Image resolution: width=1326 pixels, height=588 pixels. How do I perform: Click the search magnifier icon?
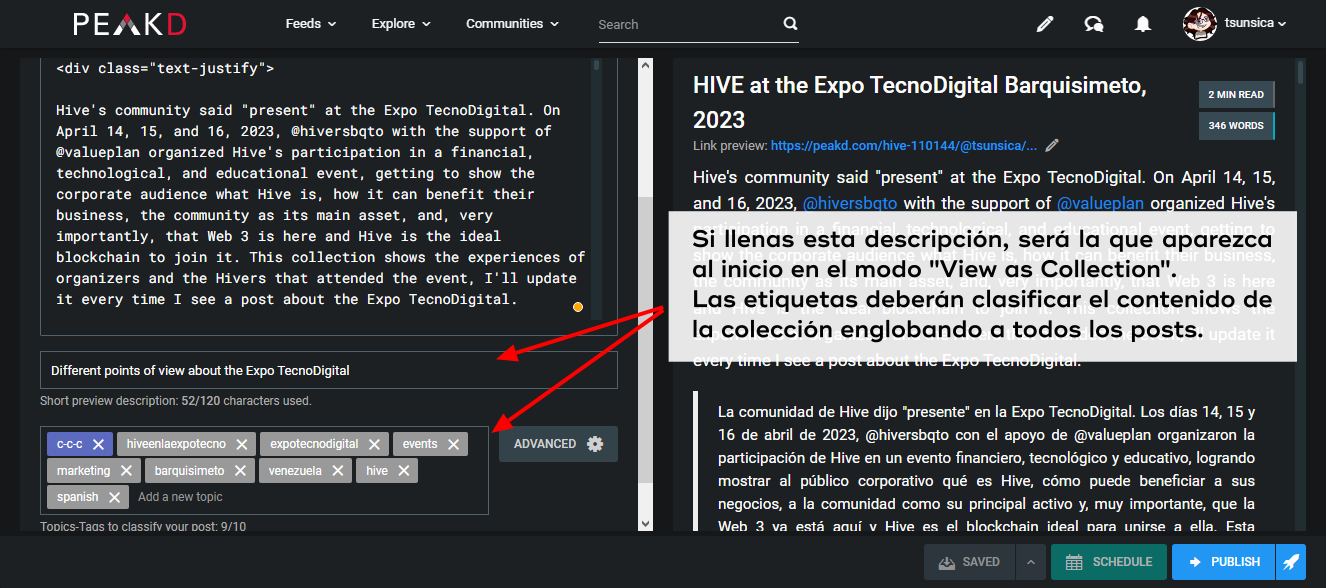(x=791, y=24)
